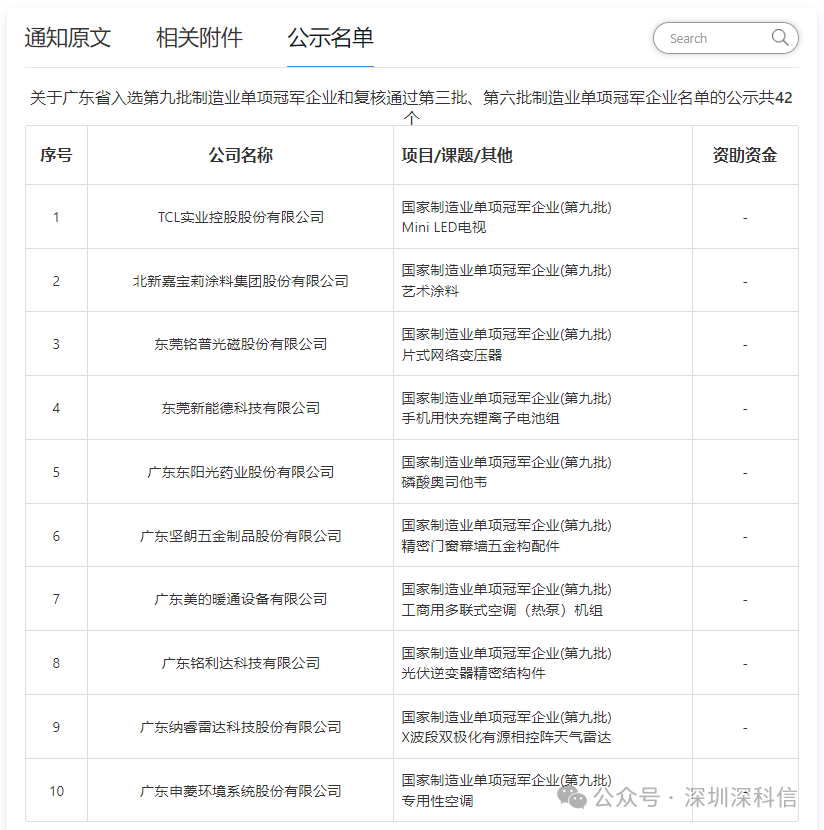
Task: Select 广东铭利达科技有限公司 cell
Action: tap(240, 663)
